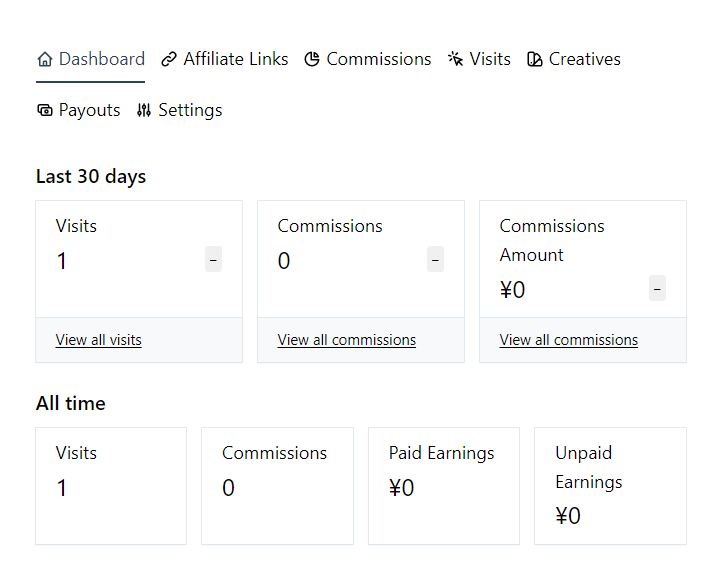
Task: Click the Commissions trend badge in Last 30 days
Action: pyautogui.click(x=435, y=260)
